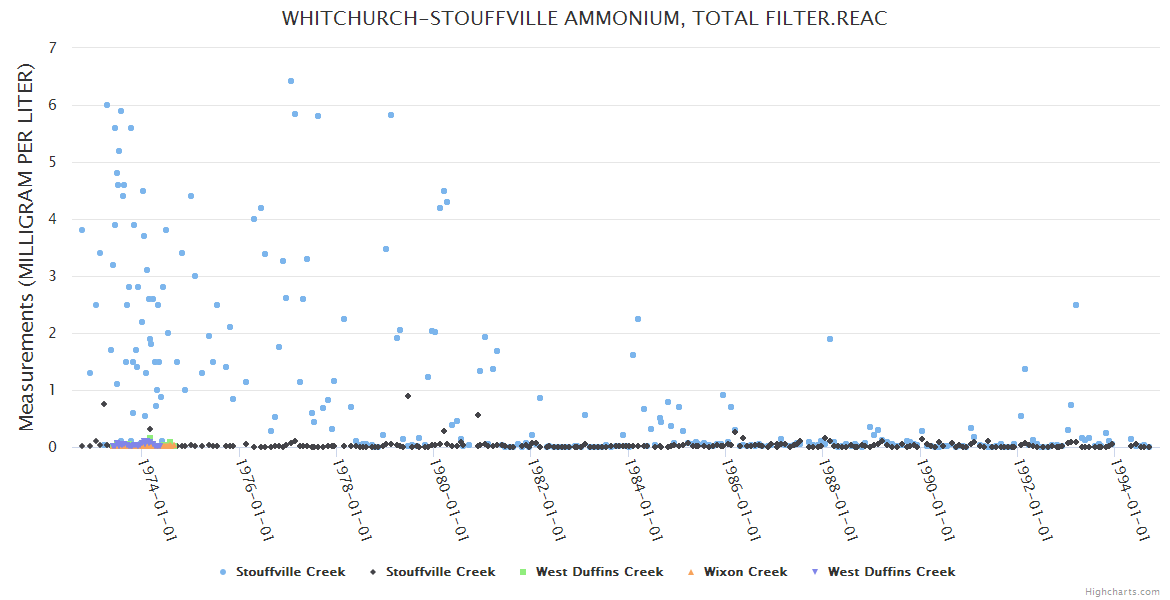Click the Measurements y-axis title
The height and width of the screenshot is (600, 1170).
tap(27, 247)
